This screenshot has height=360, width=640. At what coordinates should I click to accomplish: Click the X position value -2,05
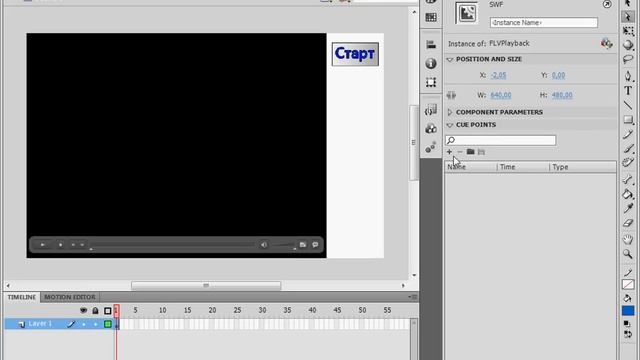coord(498,75)
